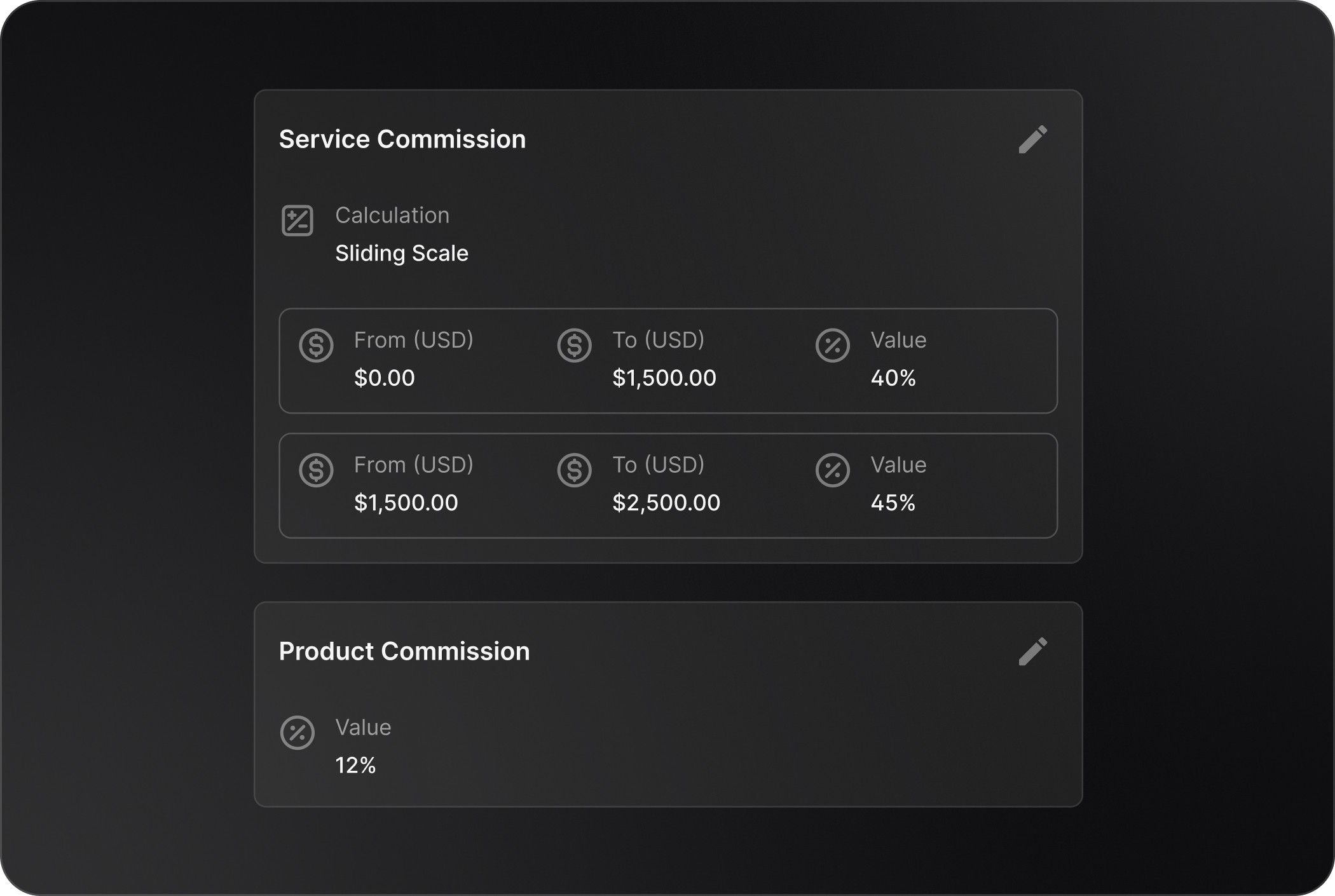This screenshot has height=896, width=1335.
Task: Click the $1,500.00 From amount in second tier
Action: coord(406,503)
